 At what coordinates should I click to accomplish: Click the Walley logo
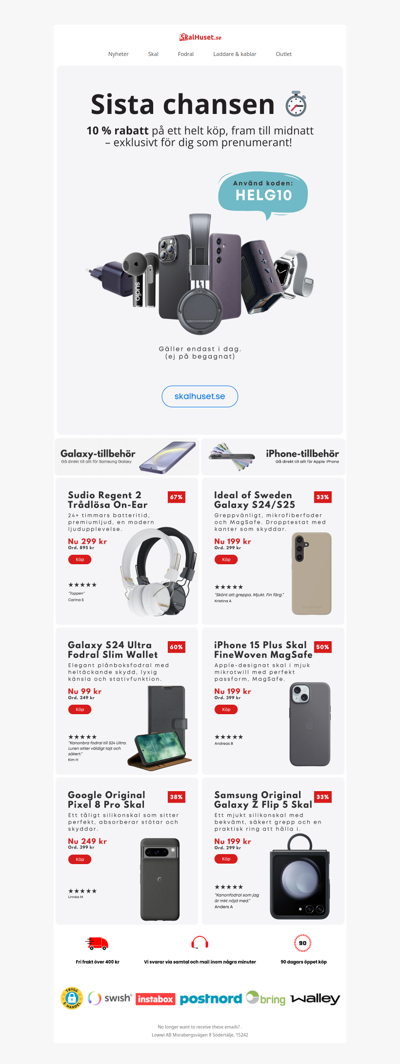(315, 999)
